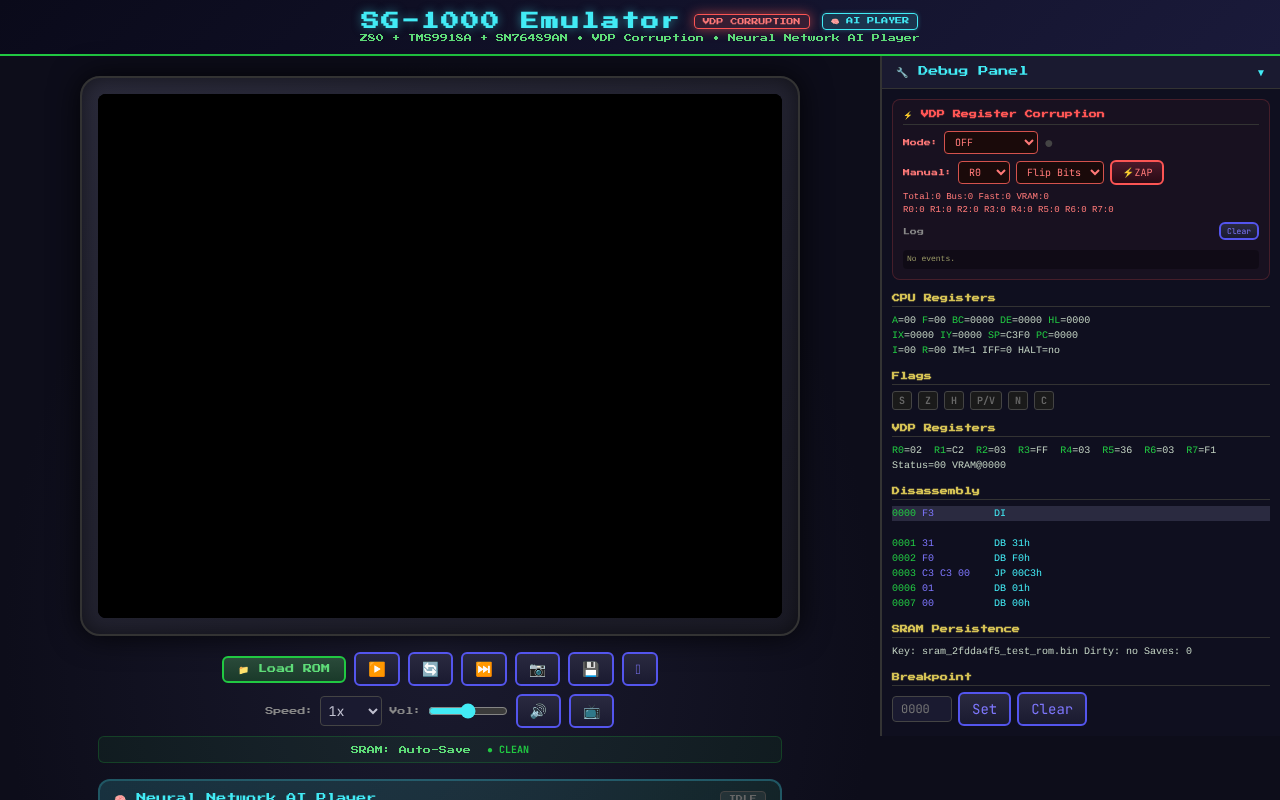Click the reset/reload emulator button
This screenshot has height=800, width=1280.
point(430,669)
